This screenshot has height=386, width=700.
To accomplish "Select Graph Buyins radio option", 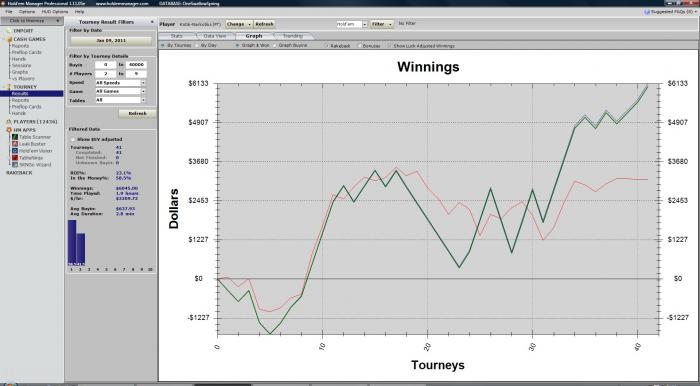I will 275,46.
